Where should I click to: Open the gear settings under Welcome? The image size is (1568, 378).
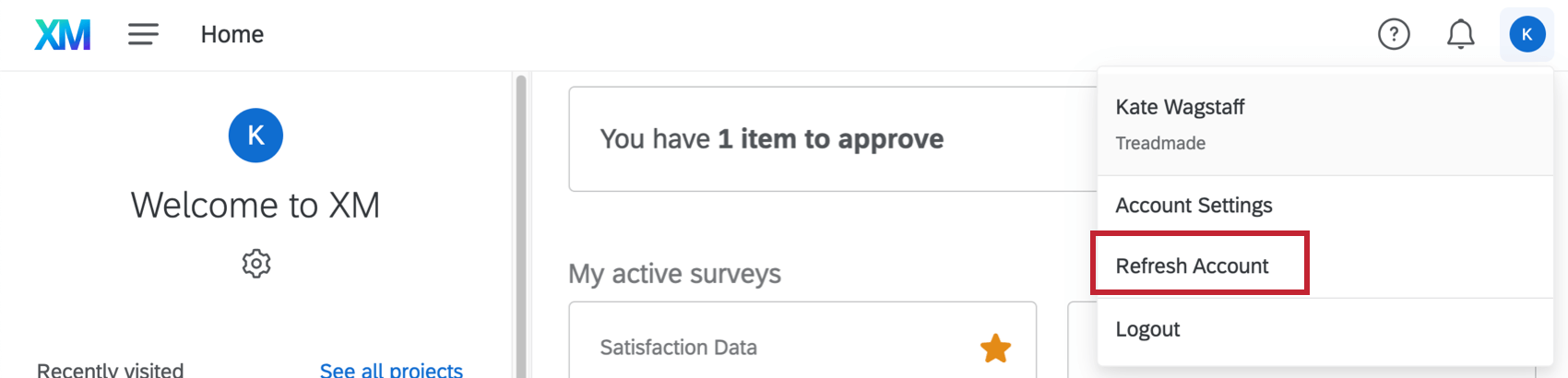[256, 264]
